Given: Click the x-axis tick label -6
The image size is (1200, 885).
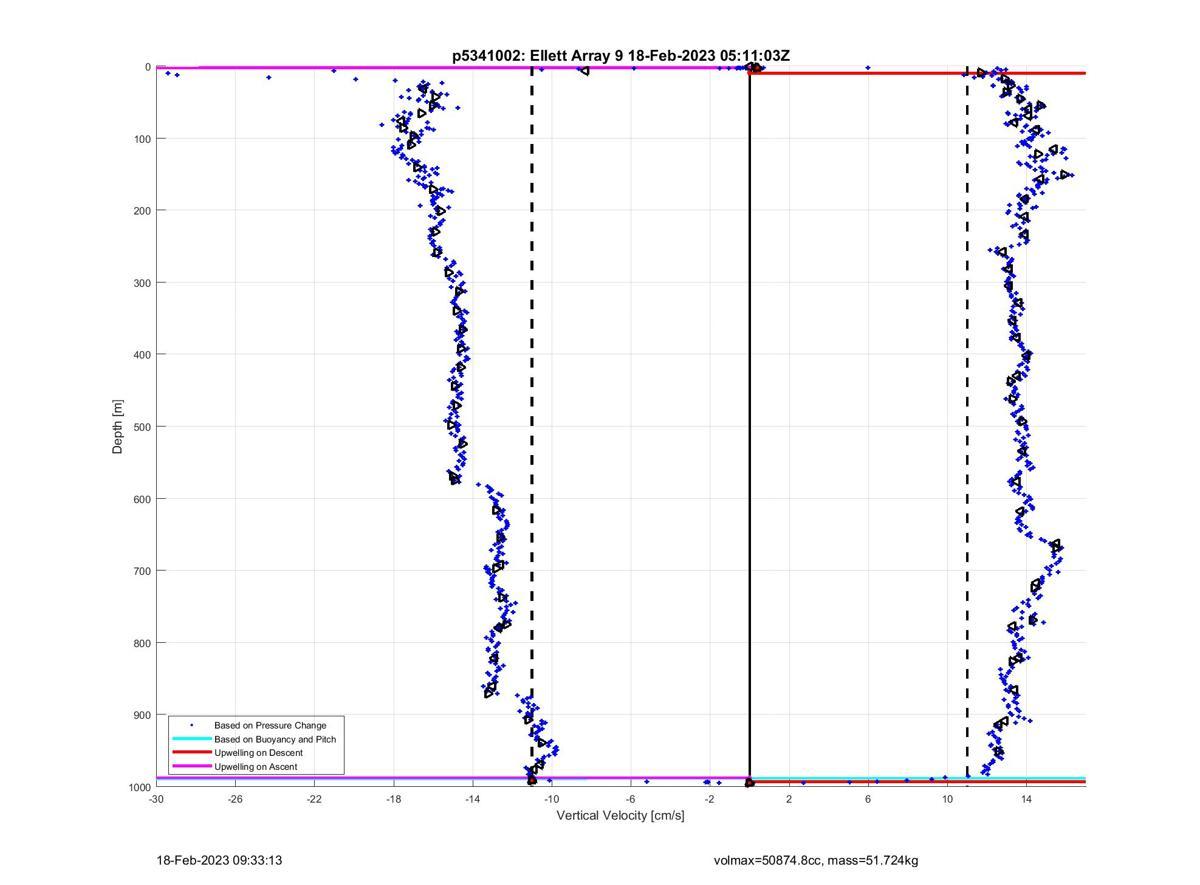Looking at the screenshot, I should click(630, 799).
